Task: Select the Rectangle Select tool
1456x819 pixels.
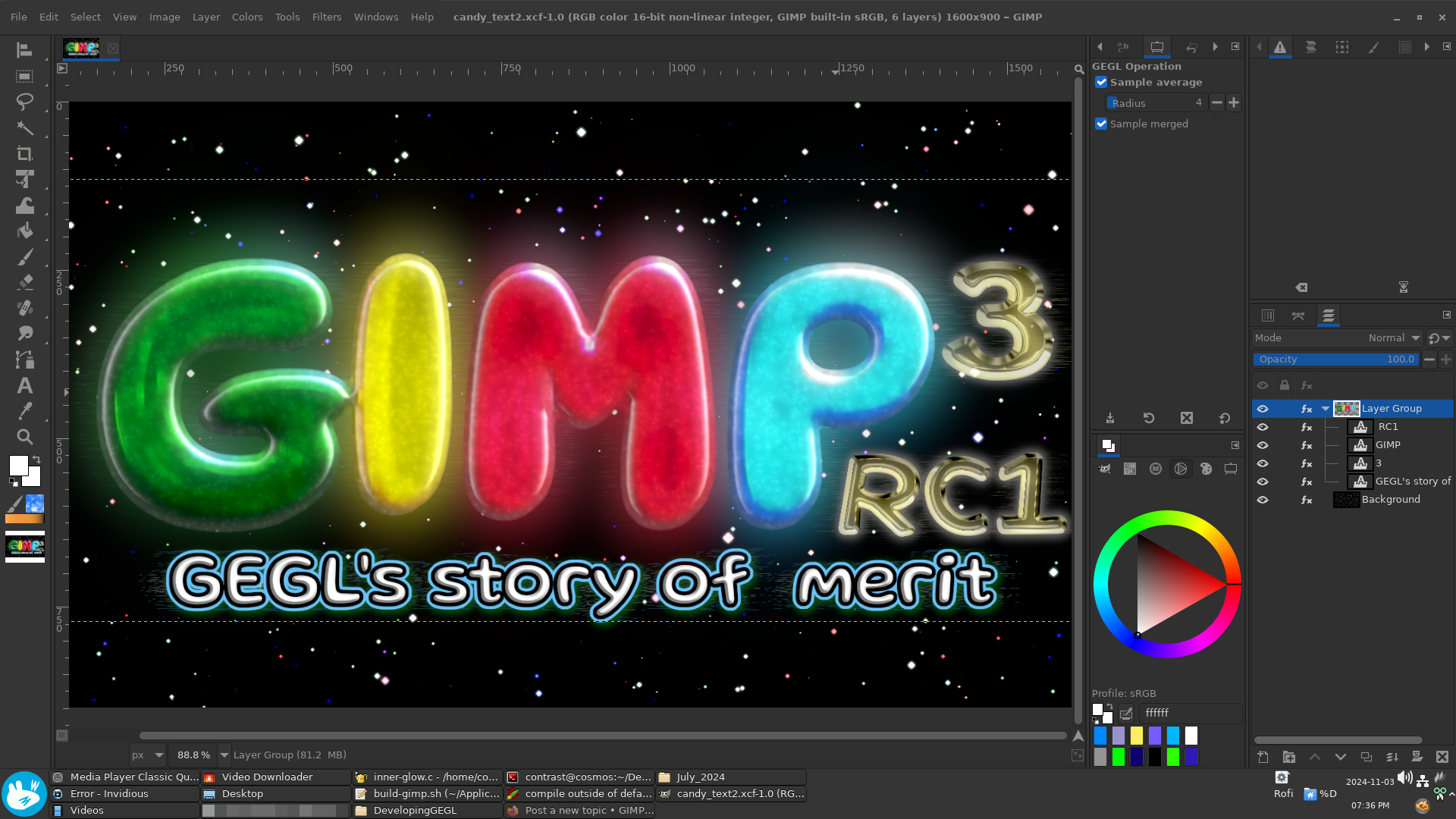Action: click(x=24, y=76)
